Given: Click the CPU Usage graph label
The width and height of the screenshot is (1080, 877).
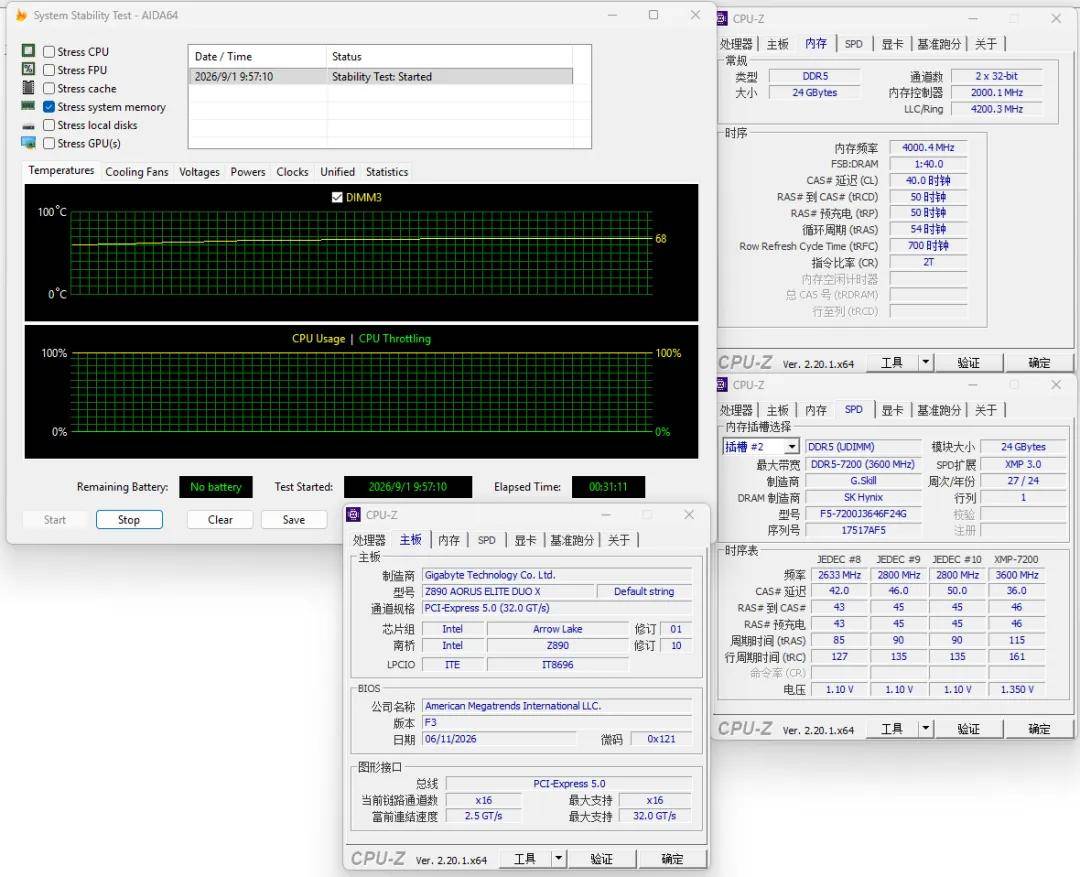Looking at the screenshot, I should (318, 338).
